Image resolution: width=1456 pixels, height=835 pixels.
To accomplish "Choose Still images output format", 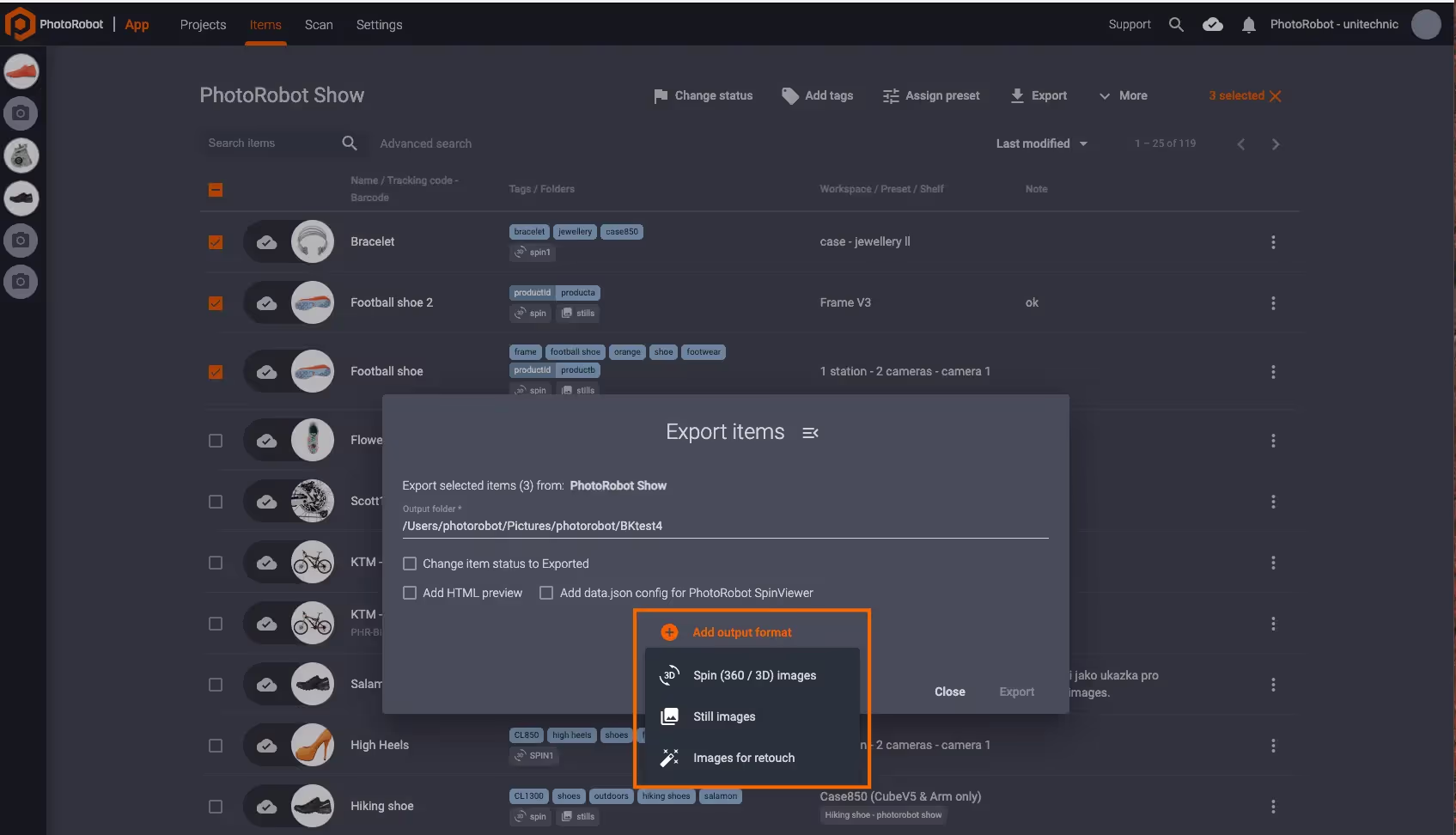I will pyautogui.click(x=752, y=716).
